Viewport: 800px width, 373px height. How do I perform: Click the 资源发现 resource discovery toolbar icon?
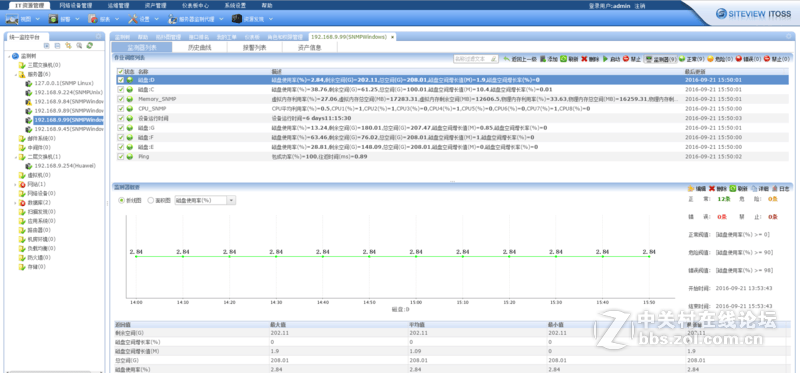point(237,19)
